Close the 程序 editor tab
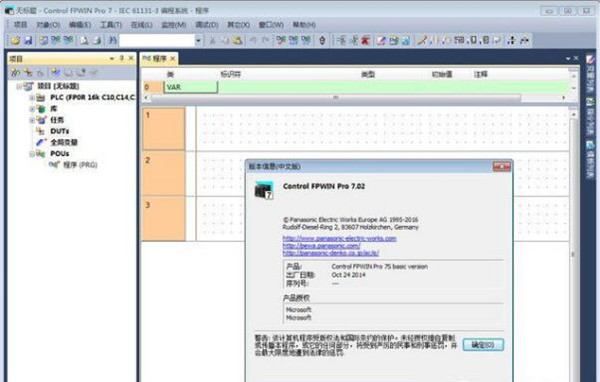The image size is (600, 382). [173, 59]
